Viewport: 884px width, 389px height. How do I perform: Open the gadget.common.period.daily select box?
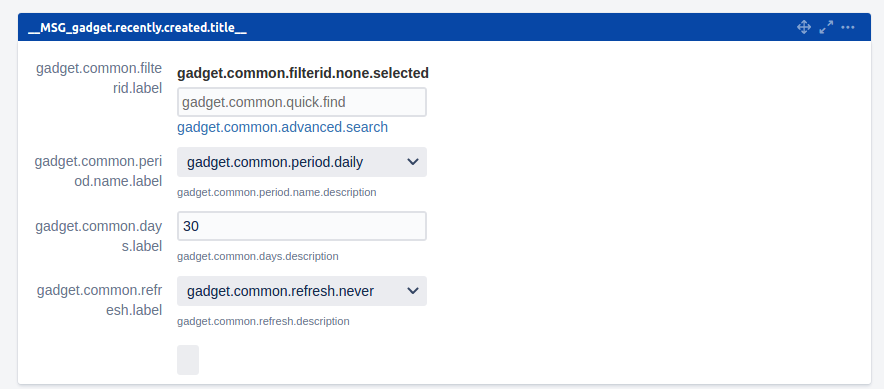click(x=302, y=162)
